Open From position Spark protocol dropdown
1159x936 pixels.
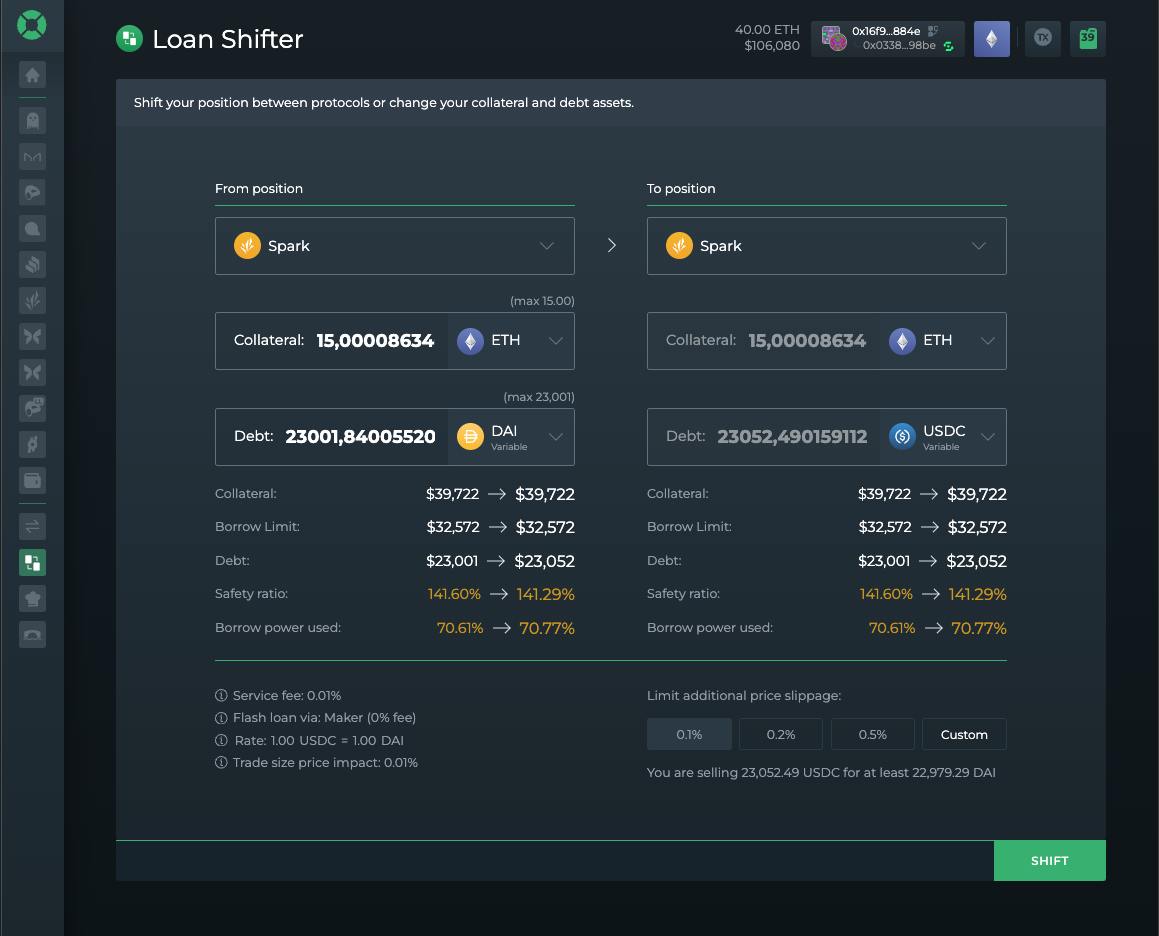click(x=395, y=246)
